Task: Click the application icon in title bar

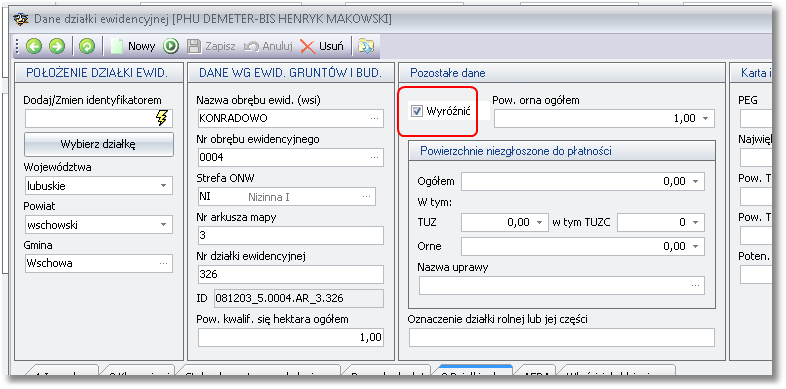Action: tap(21, 19)
